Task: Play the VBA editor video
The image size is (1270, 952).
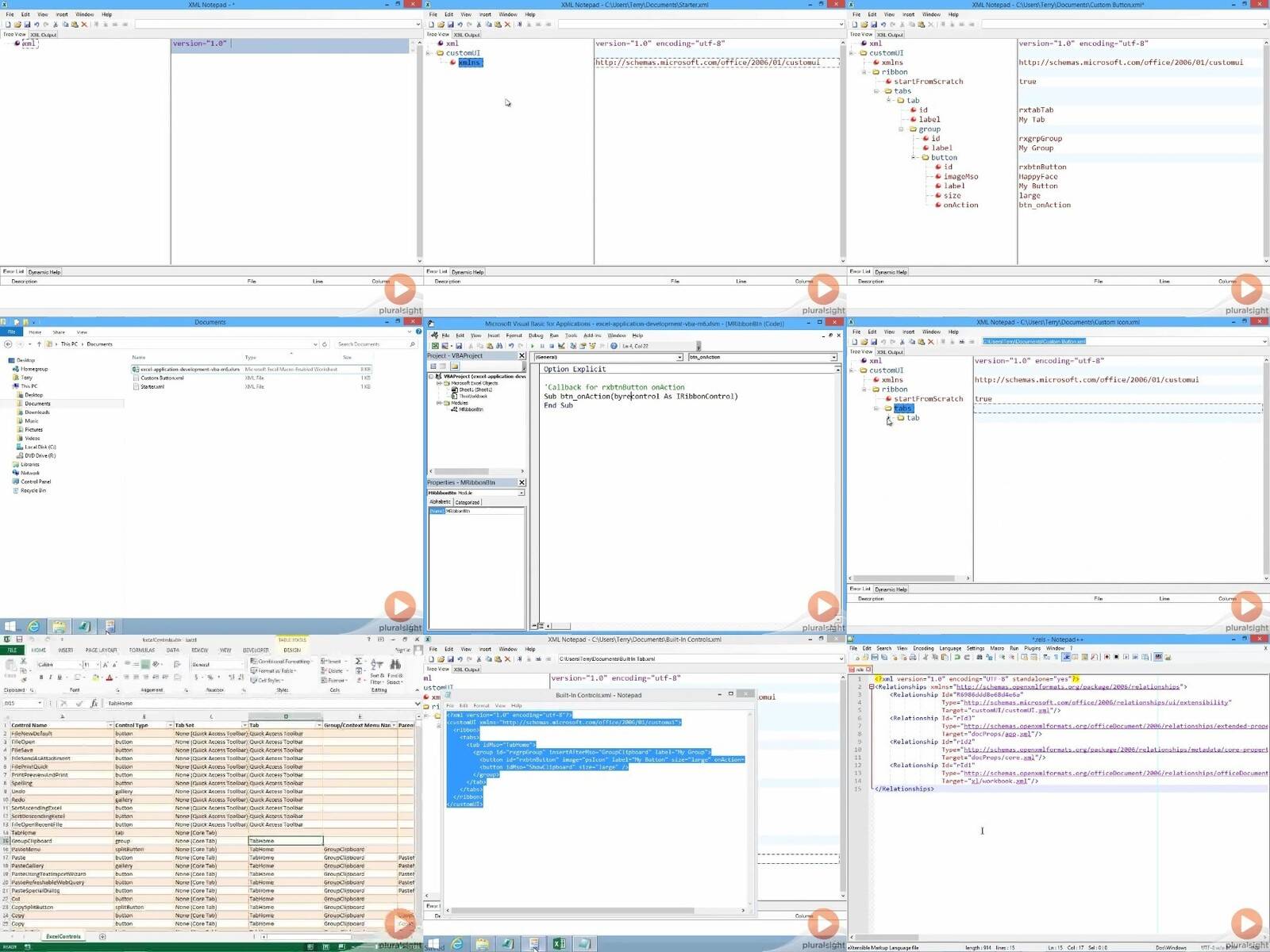Action: point(823,607)
